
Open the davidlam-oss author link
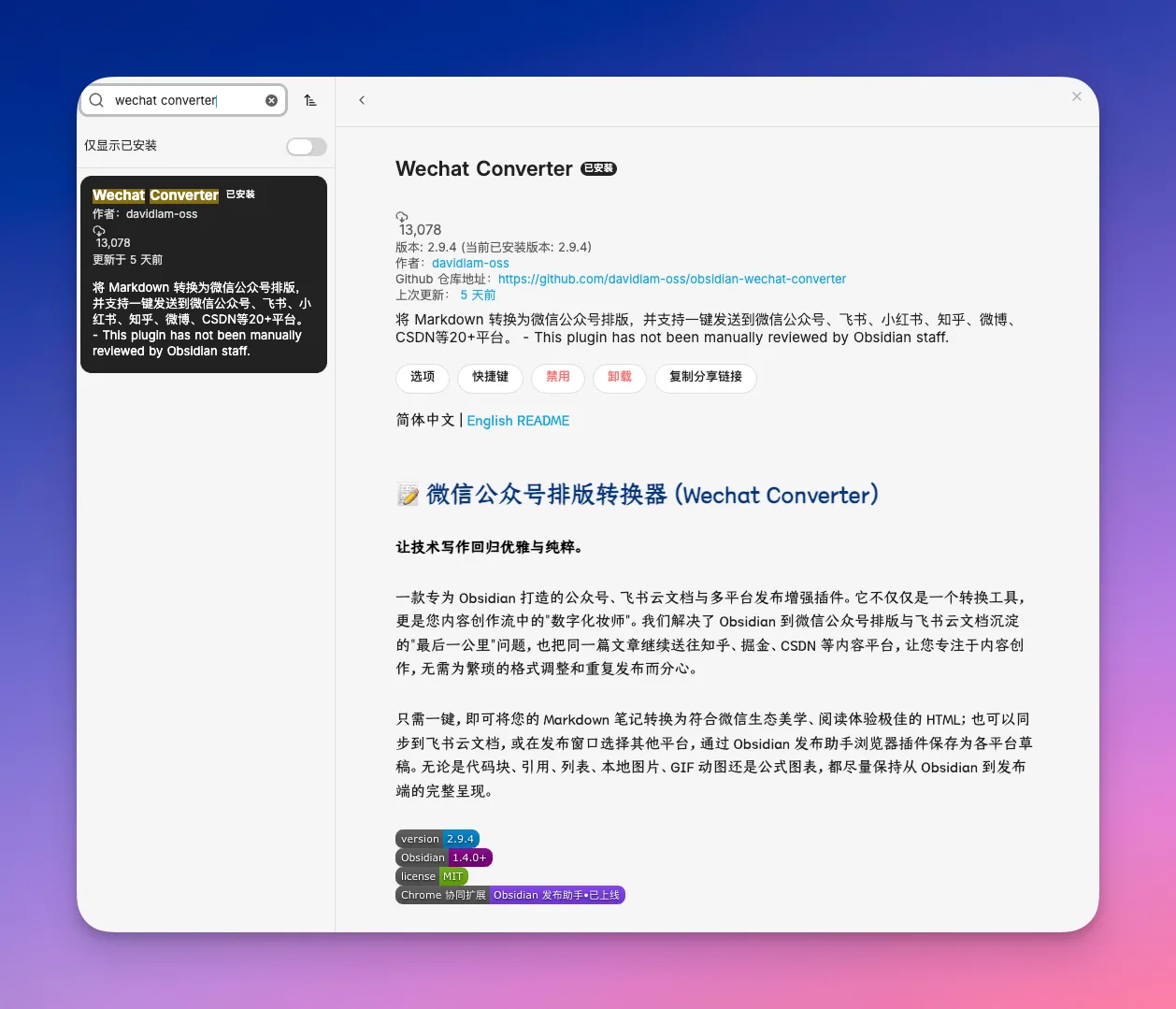click(x=470, y=263)
